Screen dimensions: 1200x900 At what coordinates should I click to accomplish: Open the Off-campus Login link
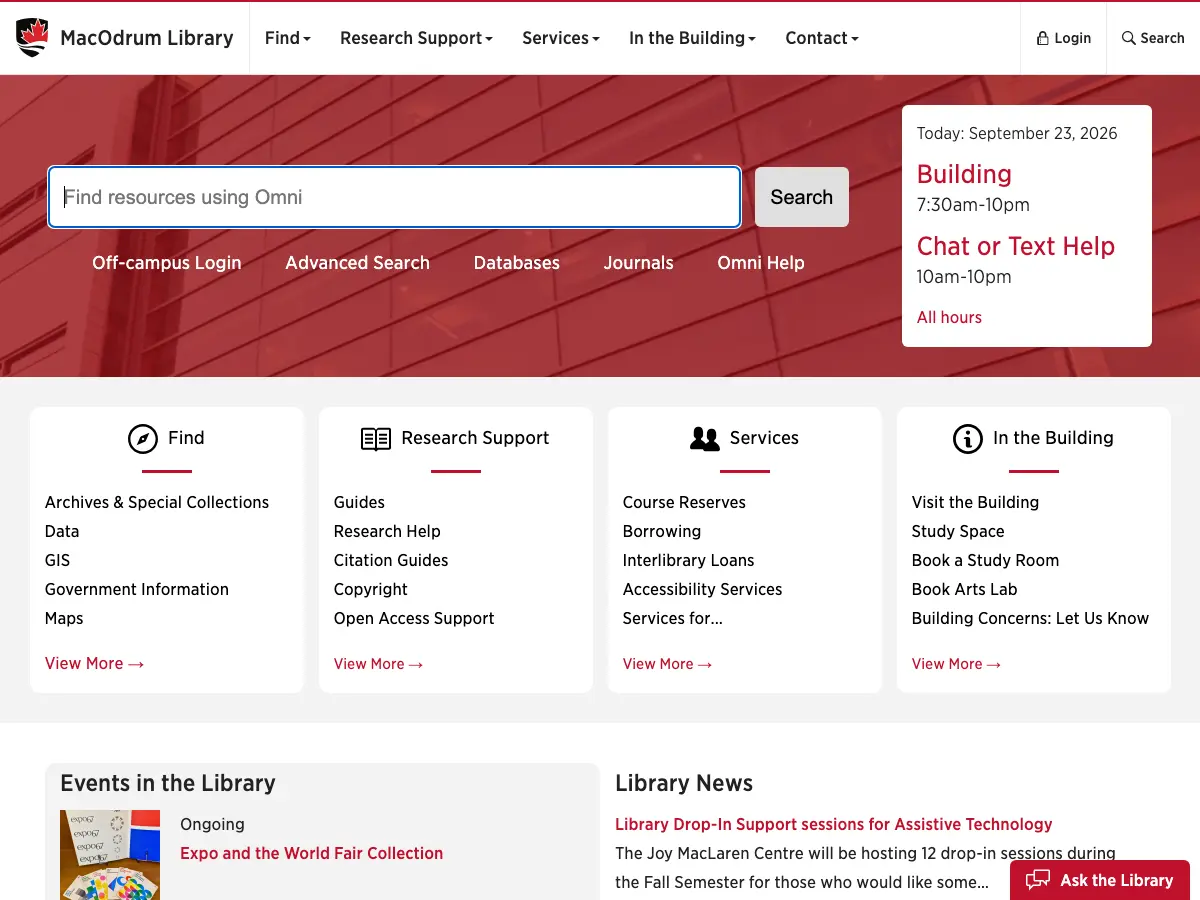167,263
